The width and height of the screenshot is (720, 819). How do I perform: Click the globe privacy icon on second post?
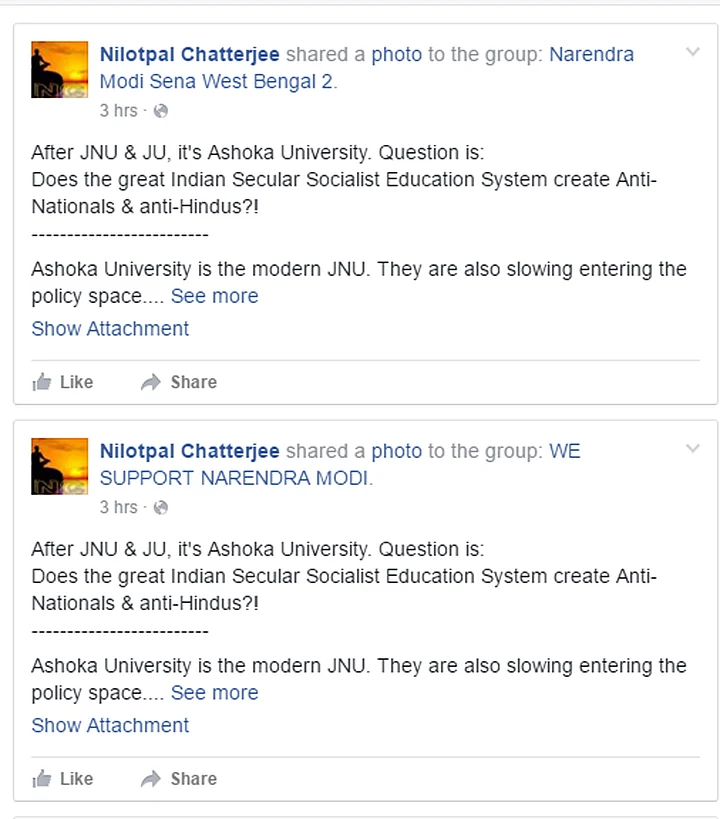pyautogui.click(x=161, y=508)
